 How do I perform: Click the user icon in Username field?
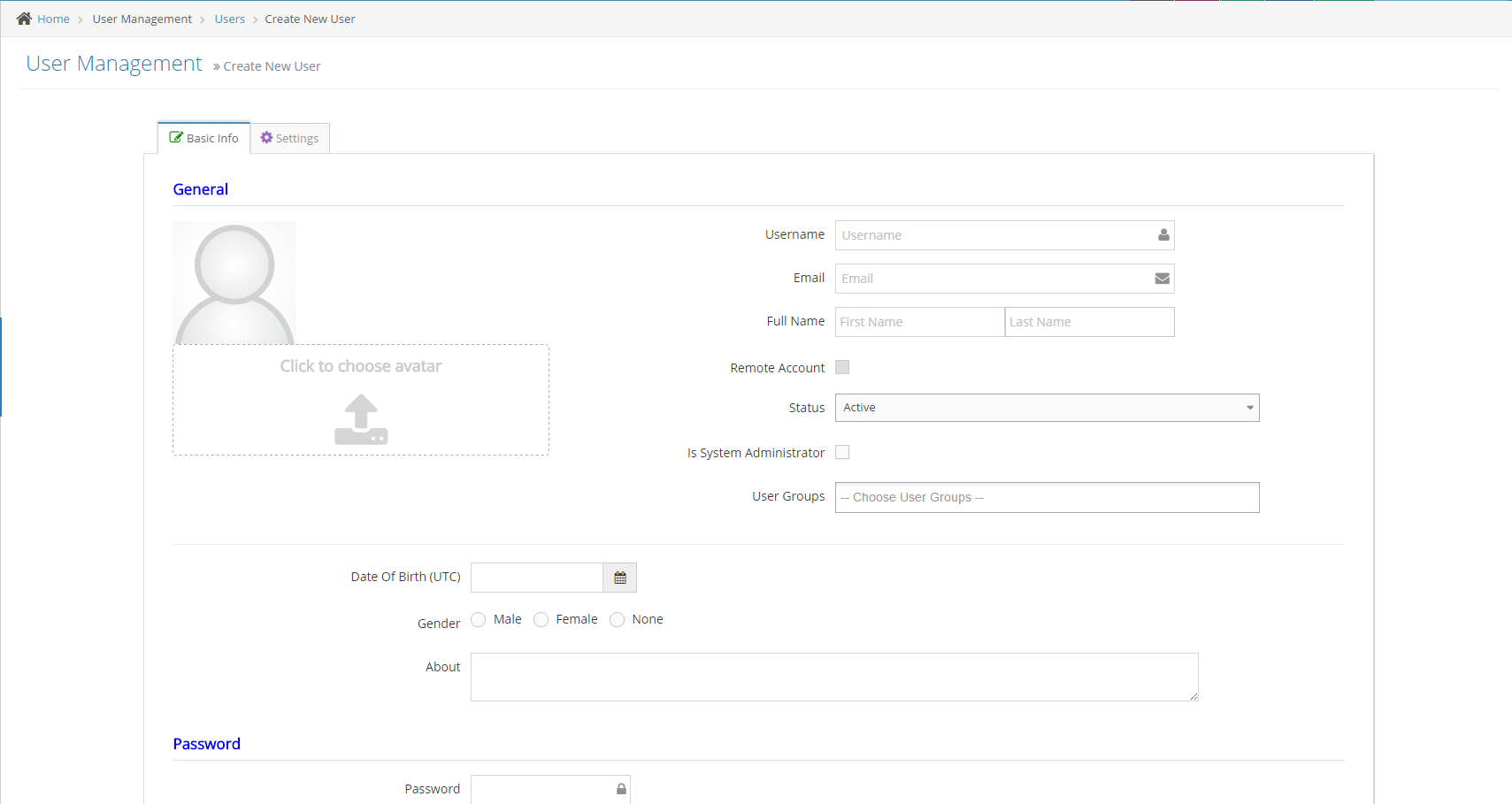pyautogui.click(x=1163, y=235)
